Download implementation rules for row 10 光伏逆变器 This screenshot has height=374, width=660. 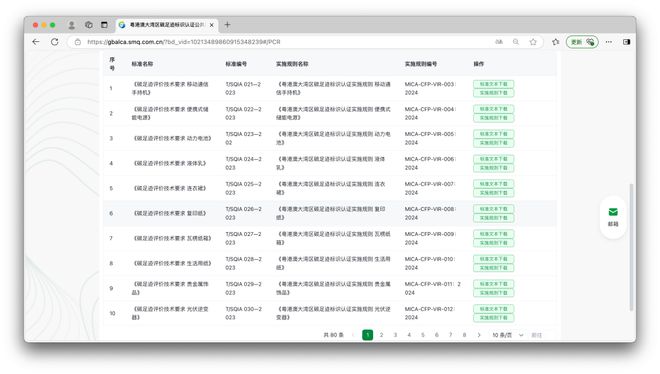pos(493,318)
